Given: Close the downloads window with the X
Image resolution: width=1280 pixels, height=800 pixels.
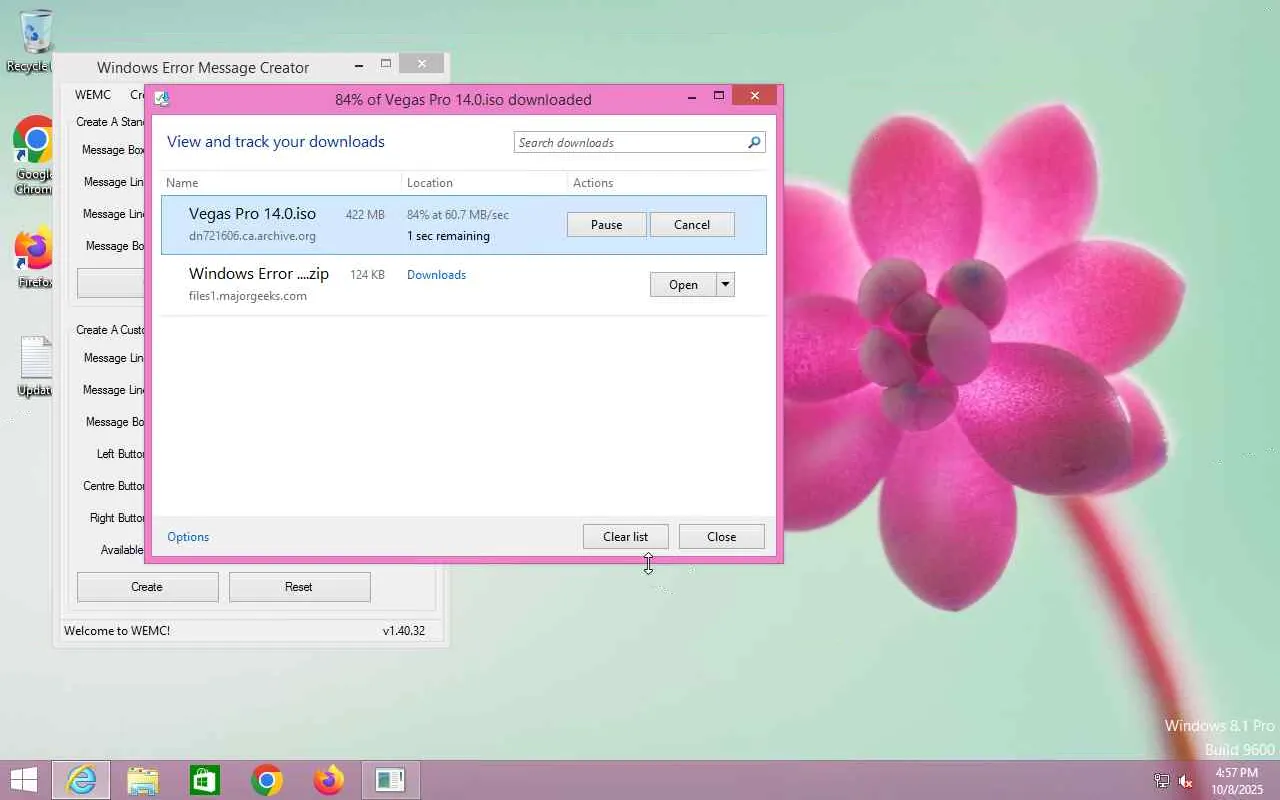Looking at the screenshot, I should [755, 96].
